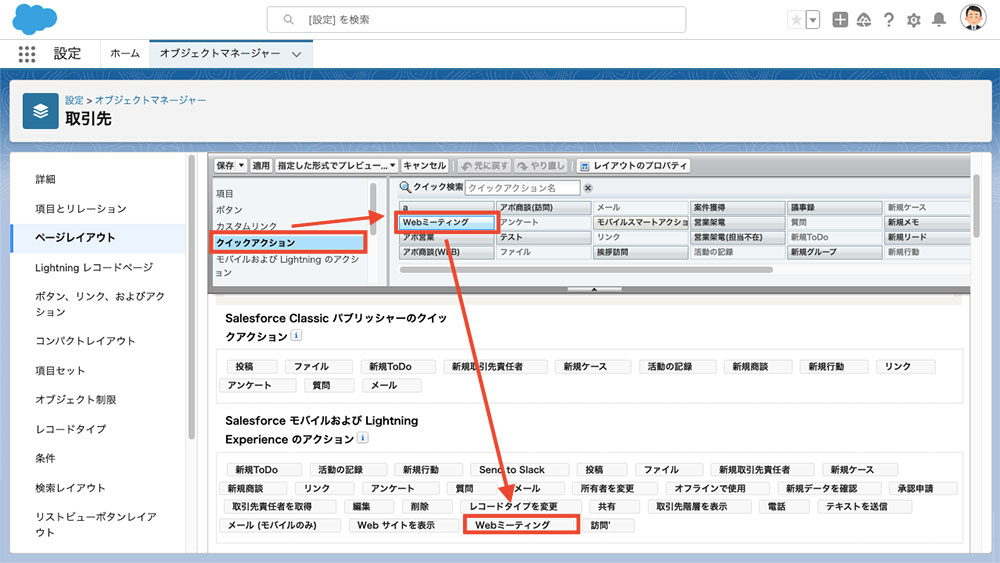Clear the quick search with the x icon
Image resolution: width=1000 pixels, height=563 pixels.
(x=588, y=188)
